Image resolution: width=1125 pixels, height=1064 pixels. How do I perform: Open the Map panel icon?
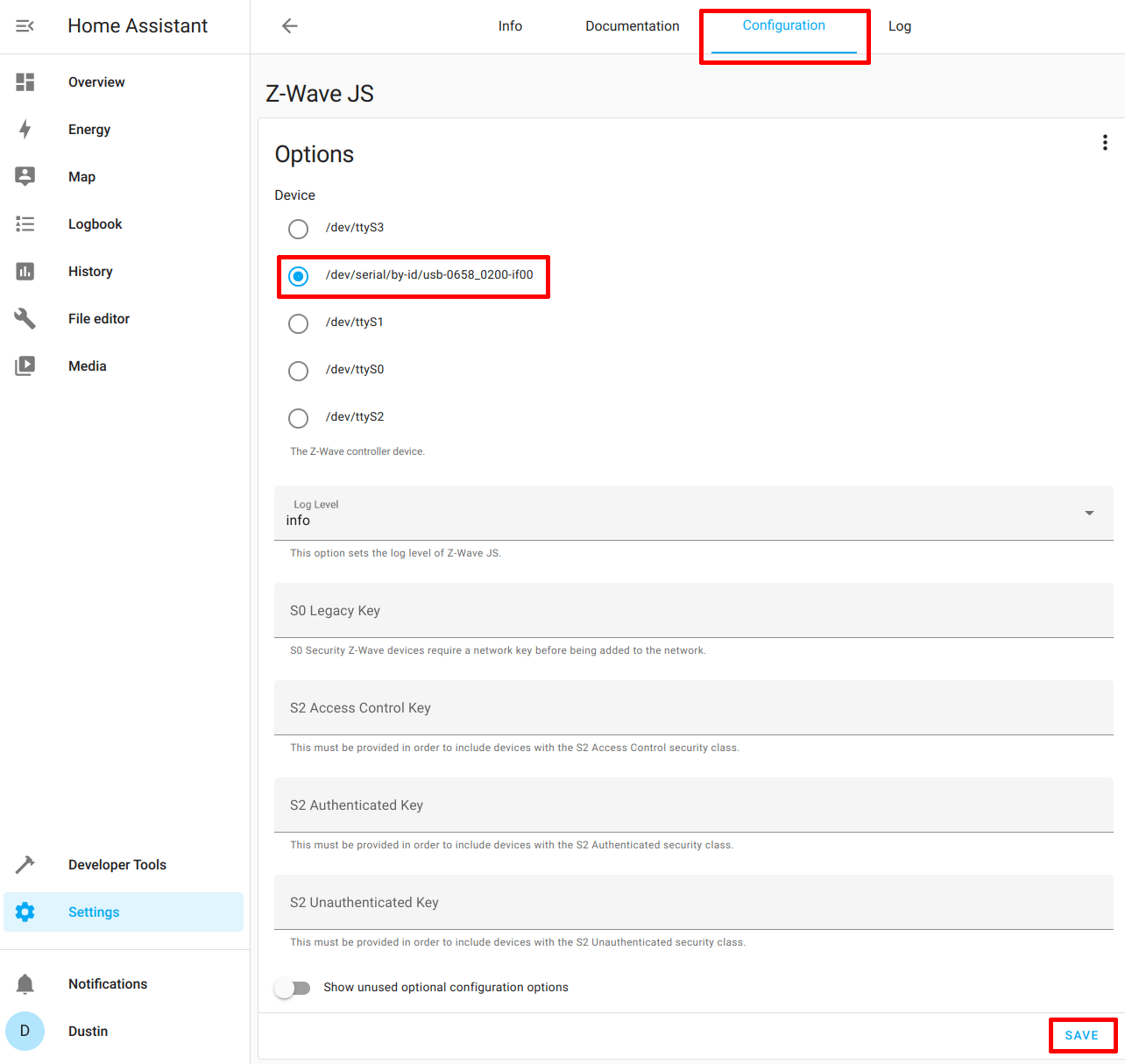point(25,176)
